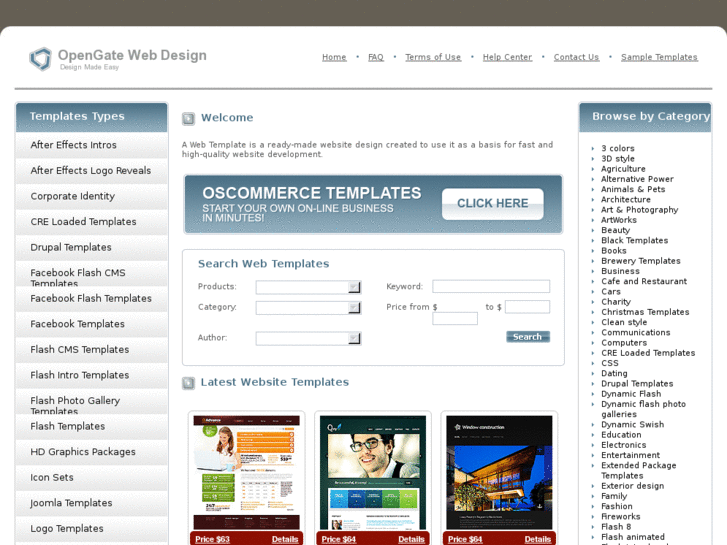The image size is (727, 545).
Task: Select After Effects Logo Reveals
Action: [x=91, y=171]
